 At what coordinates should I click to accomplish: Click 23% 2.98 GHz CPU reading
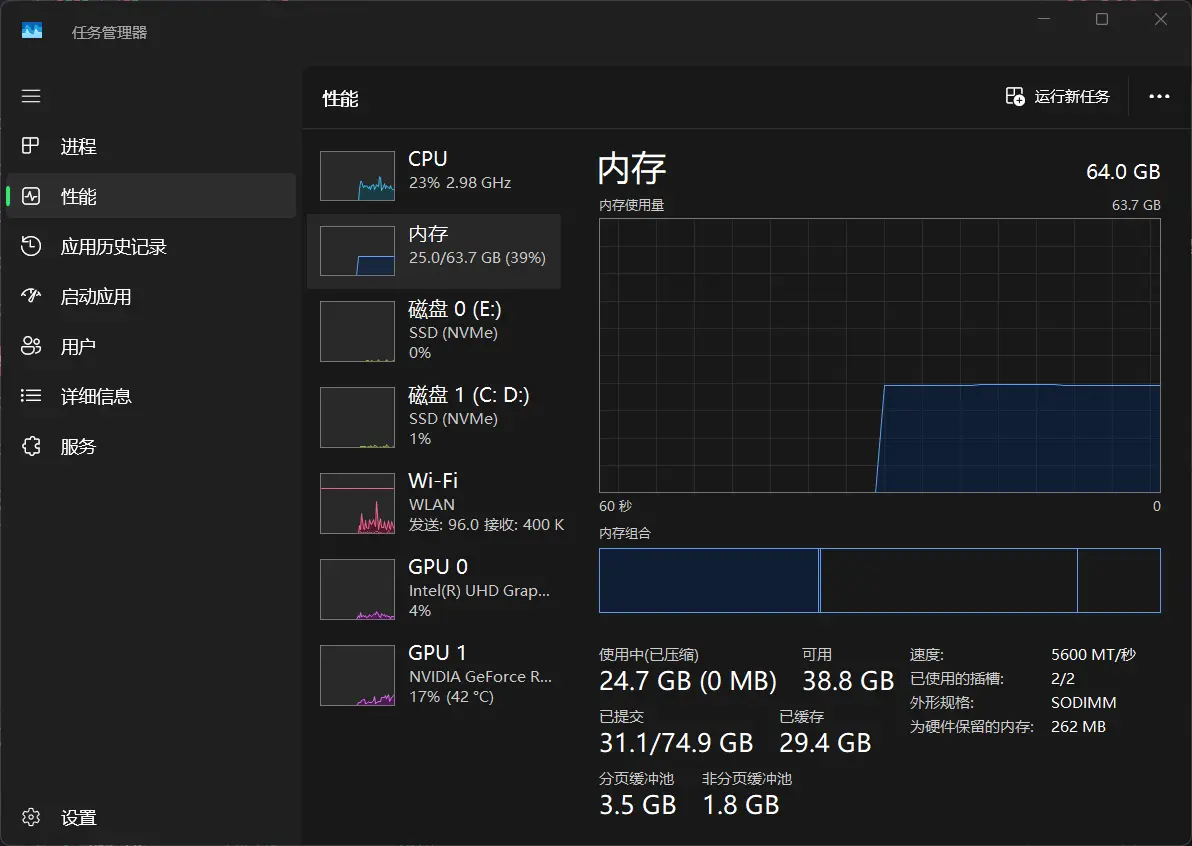(x=459, y=182)
